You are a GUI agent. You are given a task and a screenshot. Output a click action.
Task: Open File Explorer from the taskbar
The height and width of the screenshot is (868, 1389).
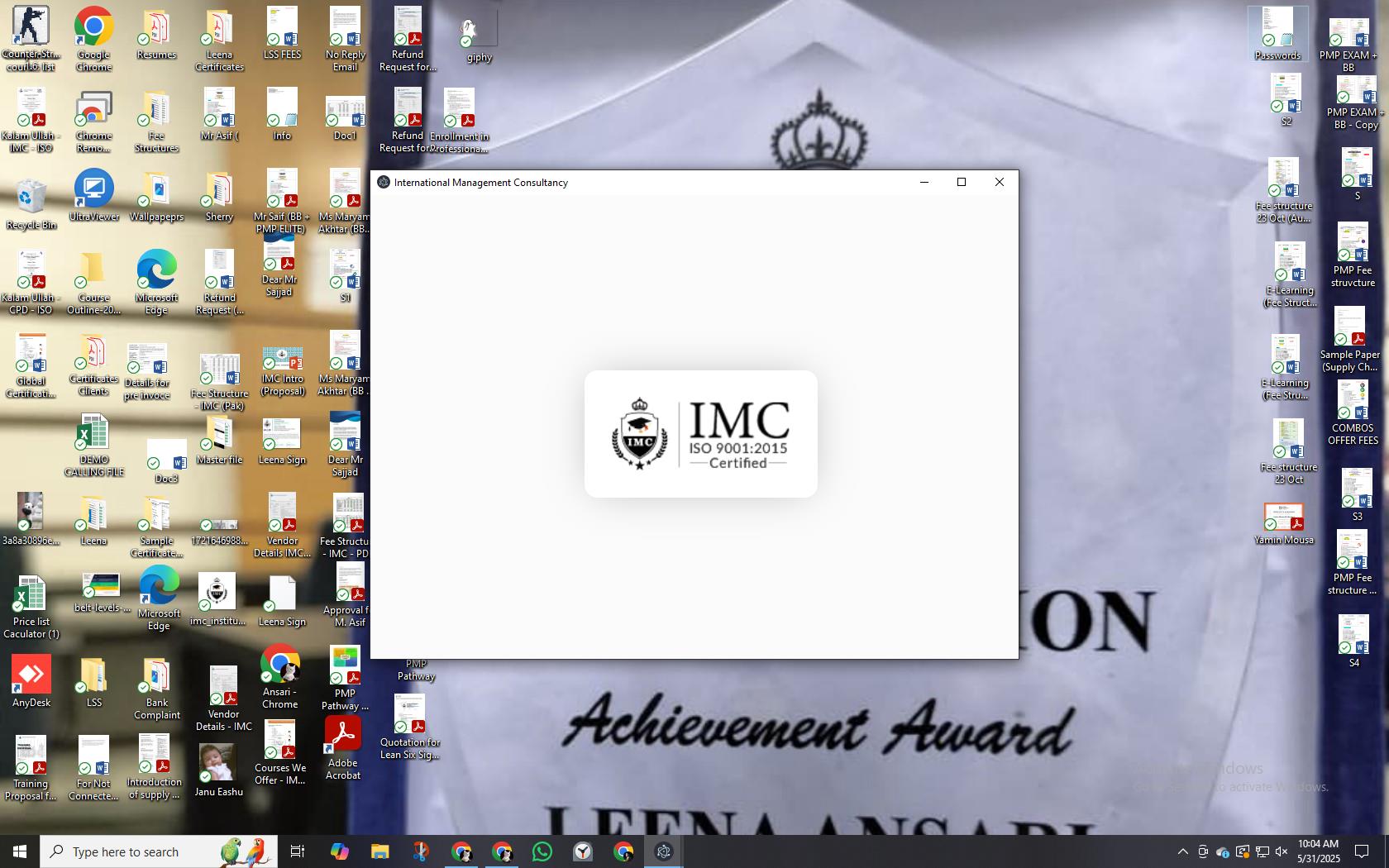click(x=379, y=851)
